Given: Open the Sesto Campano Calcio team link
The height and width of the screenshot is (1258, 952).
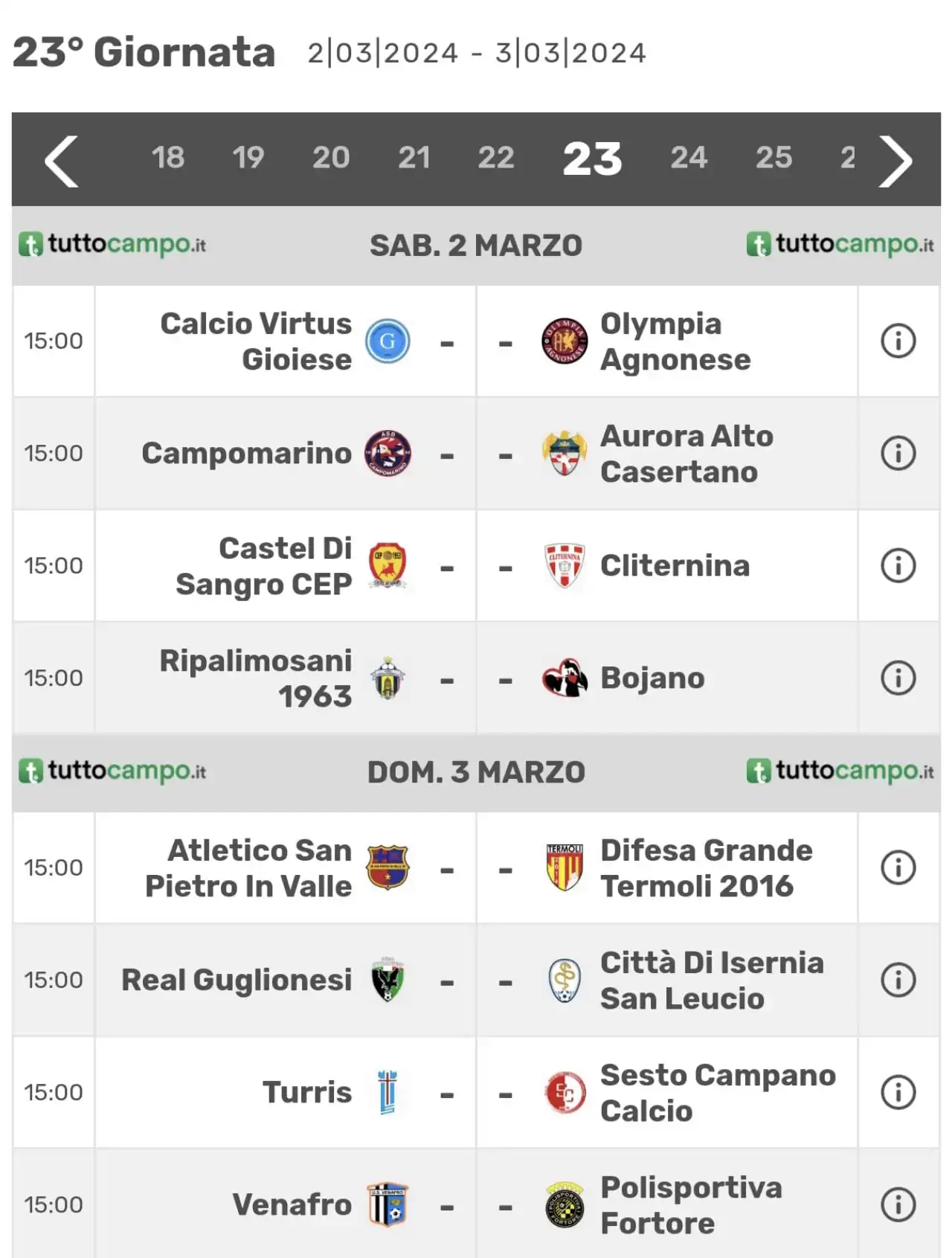Looking at the screenshot, I should (x=718, y=1092).
